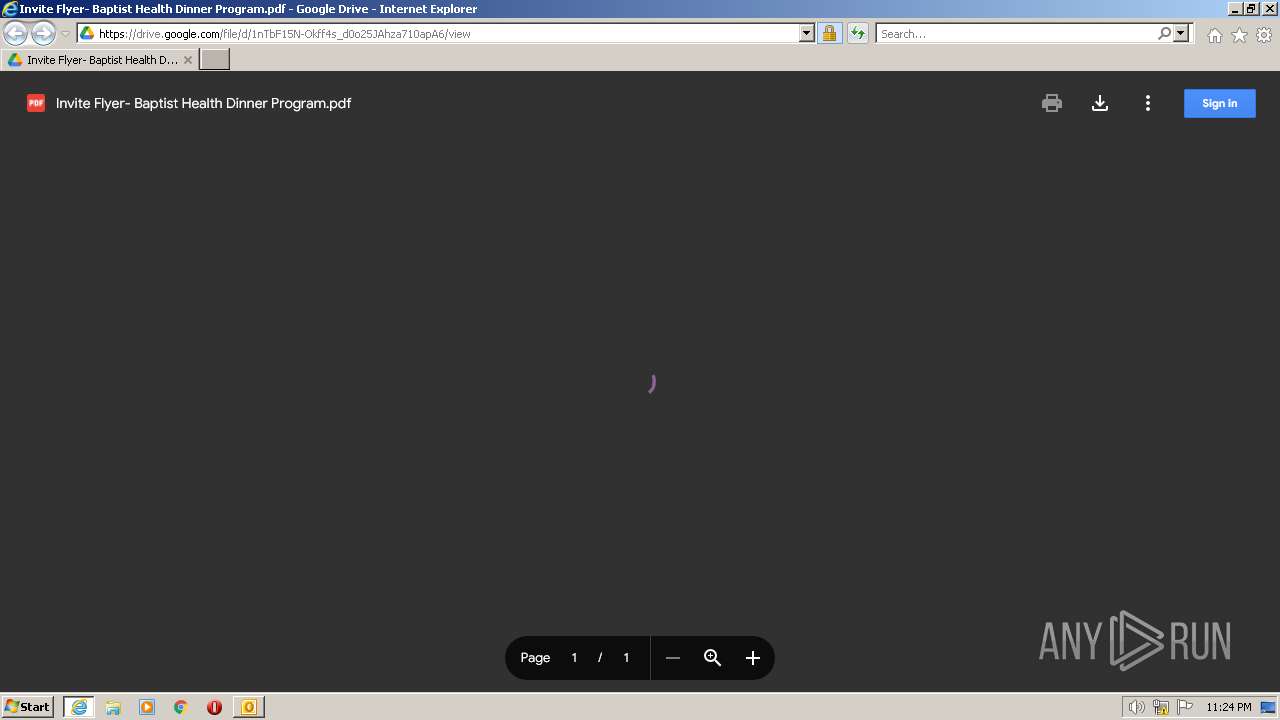Select the Invite Flyer- Baptist Health tab
The height and width of the screenshot is (720, 1280).
(100, 60)
